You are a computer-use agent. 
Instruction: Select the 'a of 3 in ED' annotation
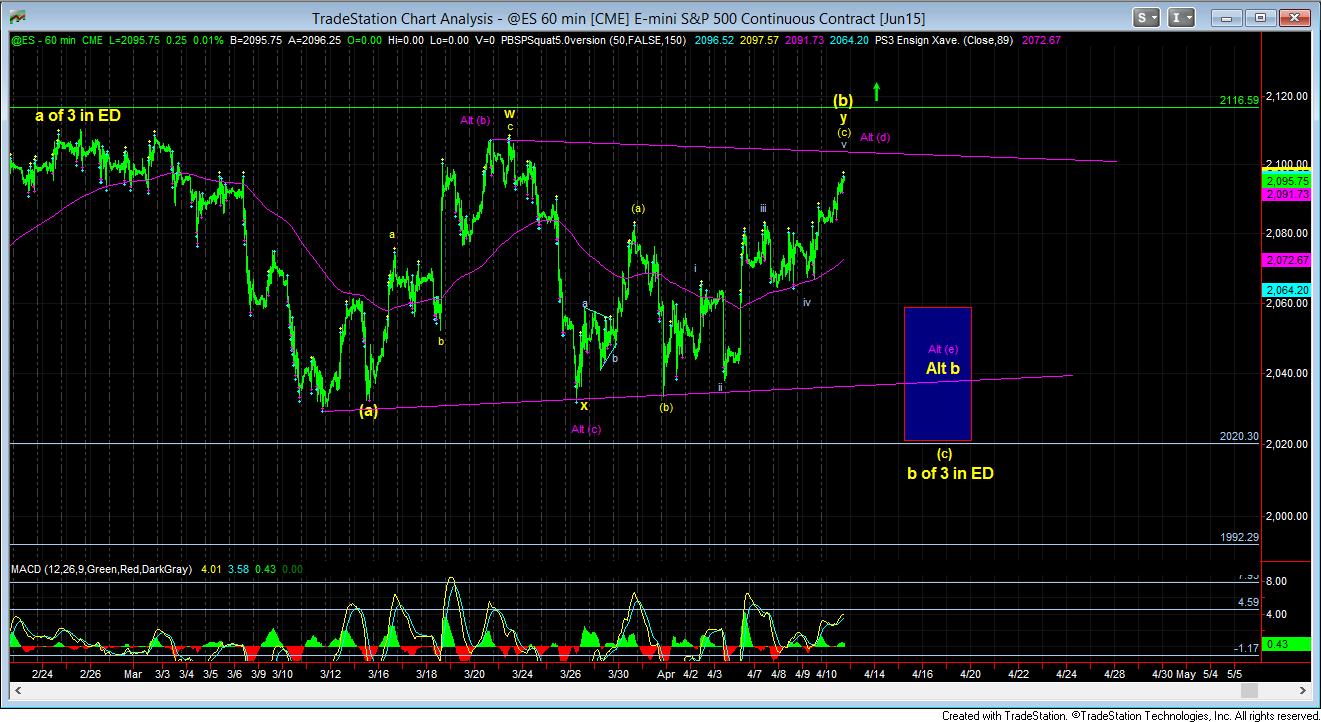coord(78,115)
